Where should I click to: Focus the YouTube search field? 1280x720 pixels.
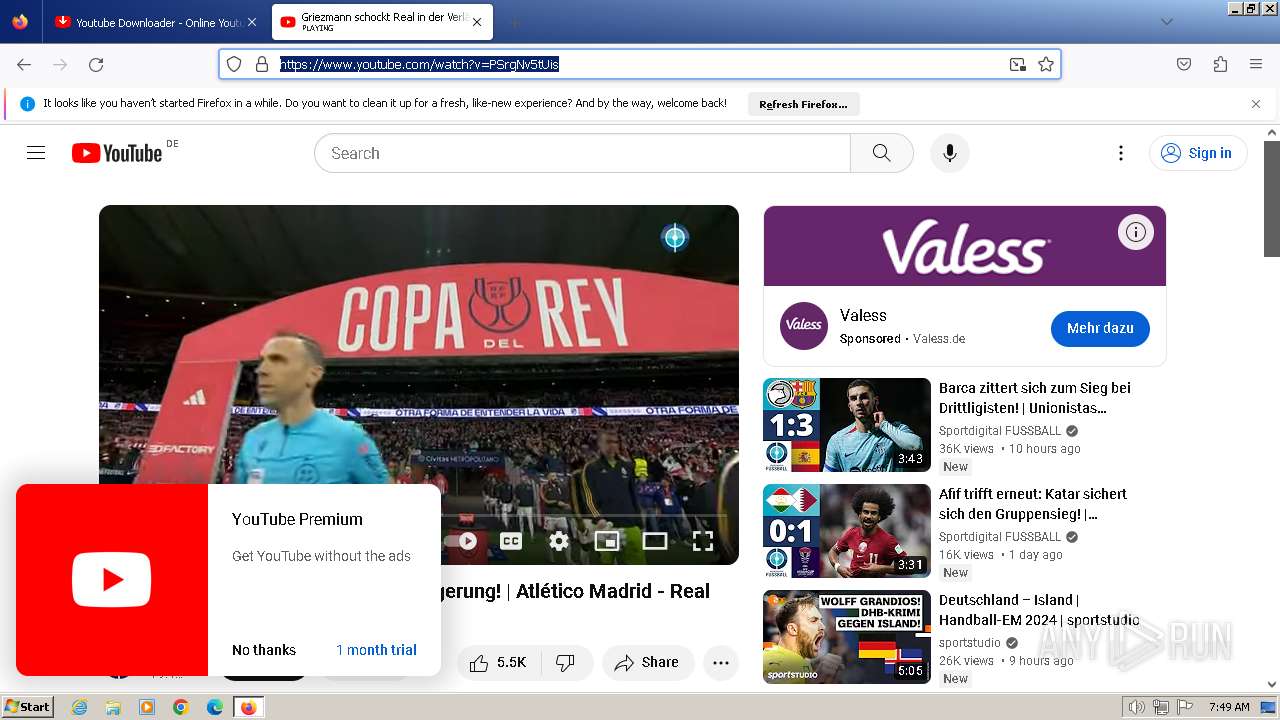pyautogui.click(x=583, y=153)
